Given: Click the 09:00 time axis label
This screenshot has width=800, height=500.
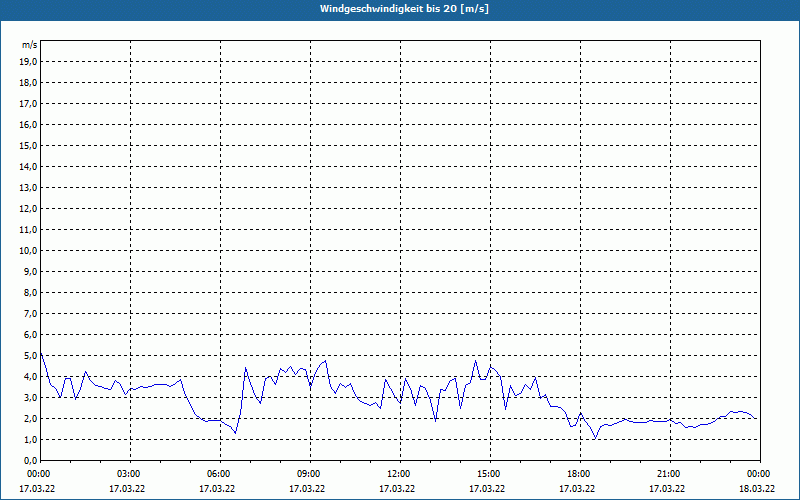Looking at the screenshot, I should coord(309,474).
